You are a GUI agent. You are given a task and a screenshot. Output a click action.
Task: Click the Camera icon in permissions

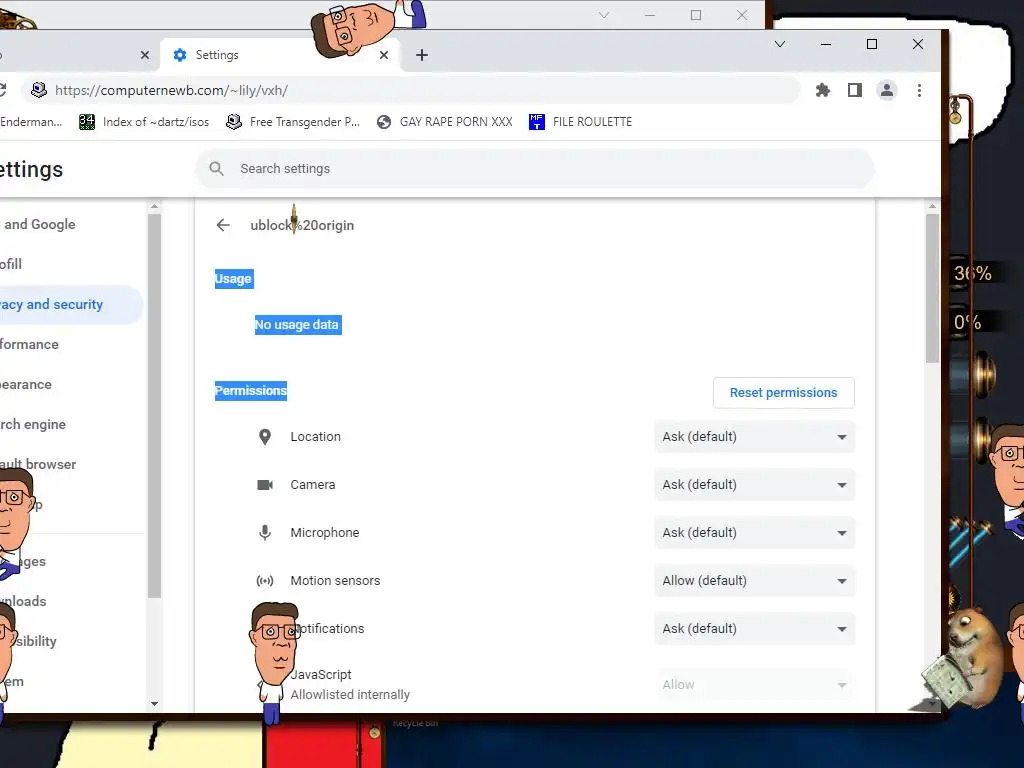pos(265,485)
